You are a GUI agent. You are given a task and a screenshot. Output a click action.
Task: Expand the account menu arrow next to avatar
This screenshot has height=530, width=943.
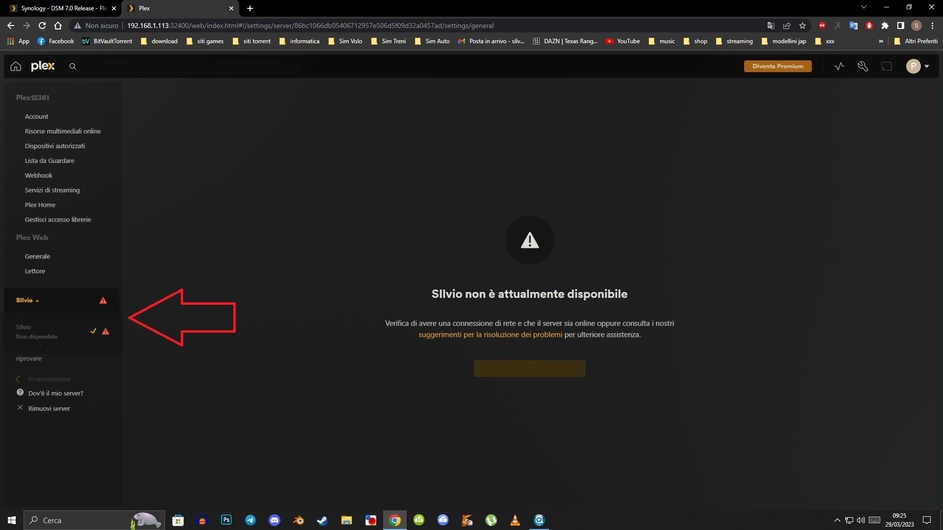[927, 66]
